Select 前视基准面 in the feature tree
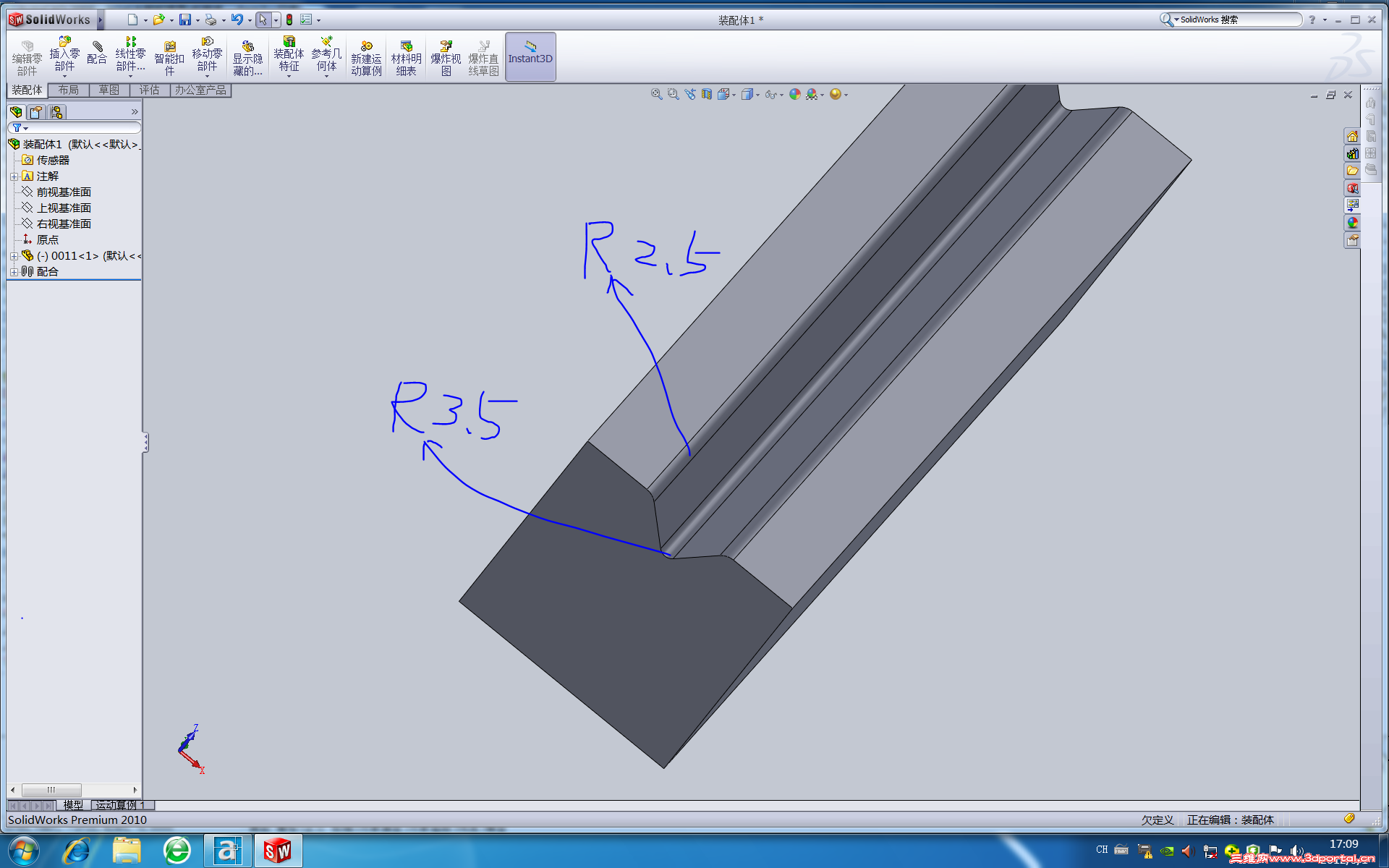The width and height of the screenshot is (1389, 868). click(x=64, y=192)
